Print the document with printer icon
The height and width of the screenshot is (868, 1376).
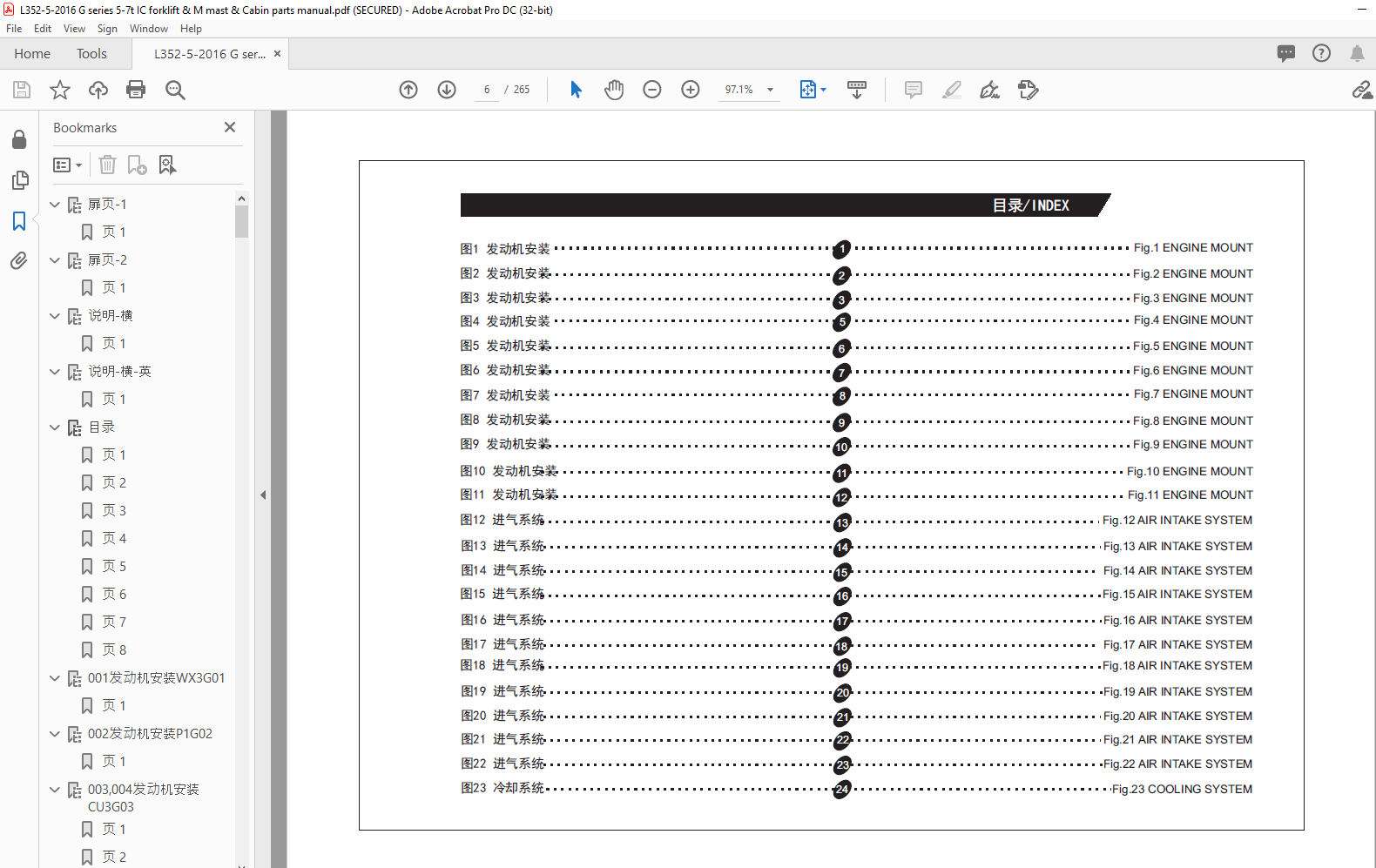pyautogui.click(x=136, y=90)
